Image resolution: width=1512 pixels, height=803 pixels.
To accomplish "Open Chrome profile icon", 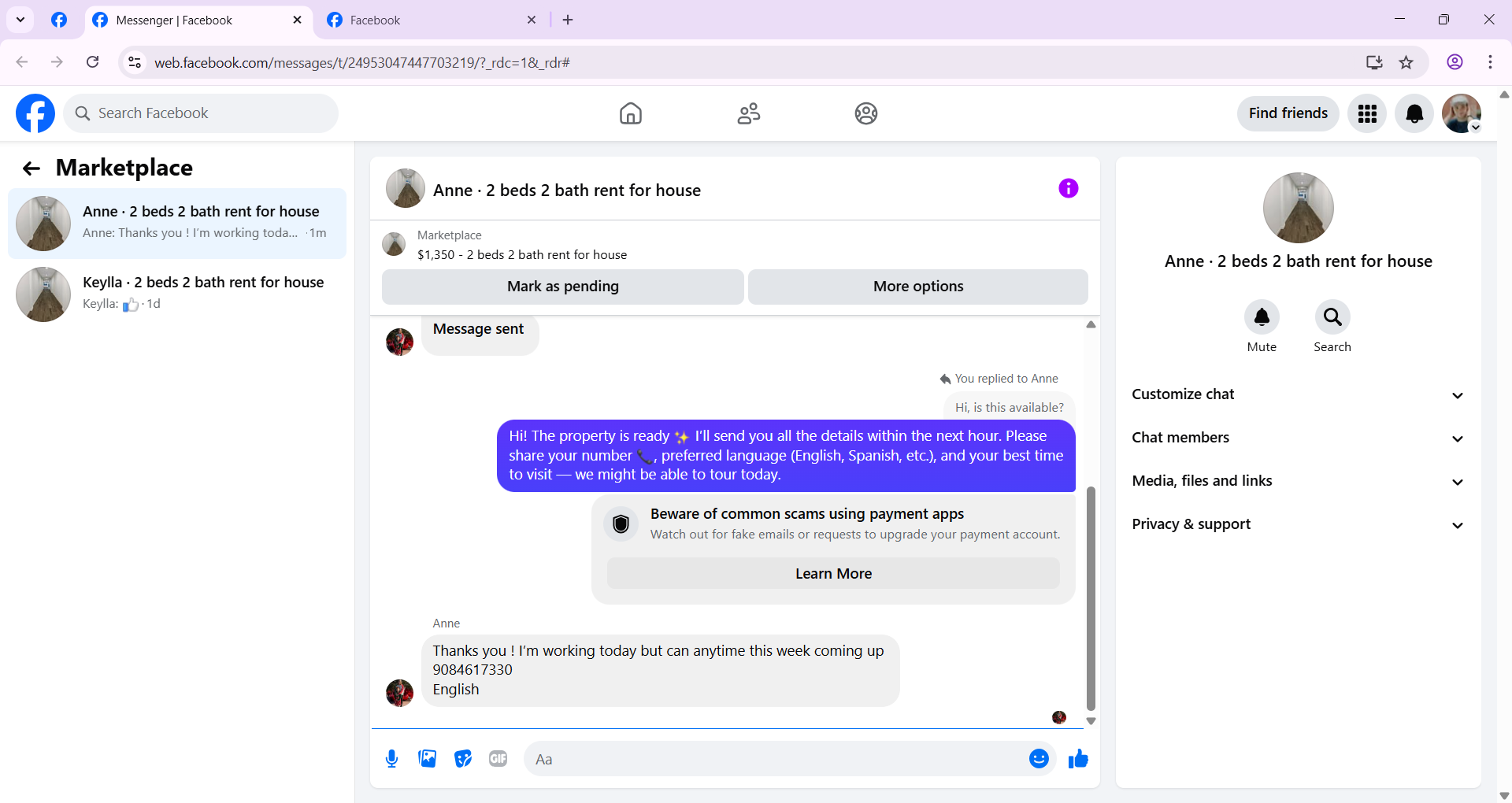I will point(1455,62).
